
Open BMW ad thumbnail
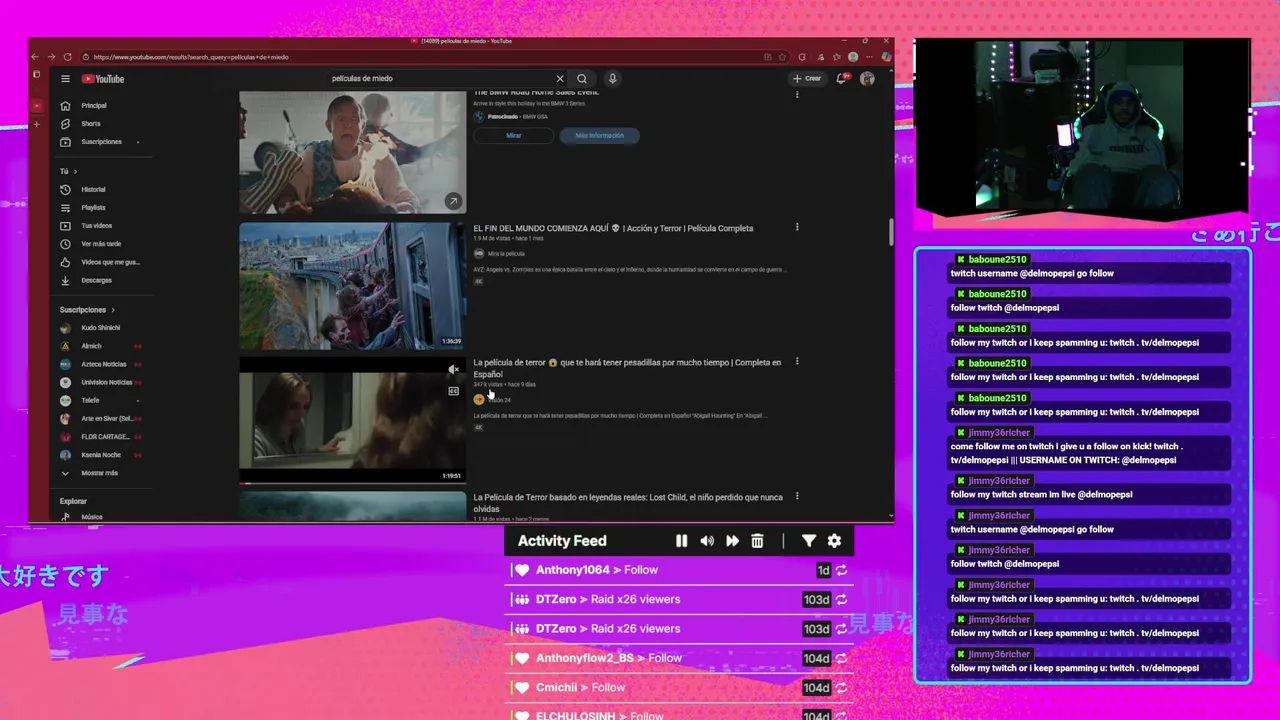pyautogui.click(x=352, y=151)
